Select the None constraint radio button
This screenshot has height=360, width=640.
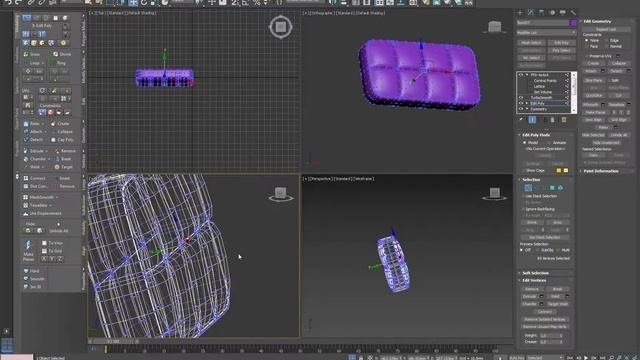pyautogui.click(x=587, y=40)
